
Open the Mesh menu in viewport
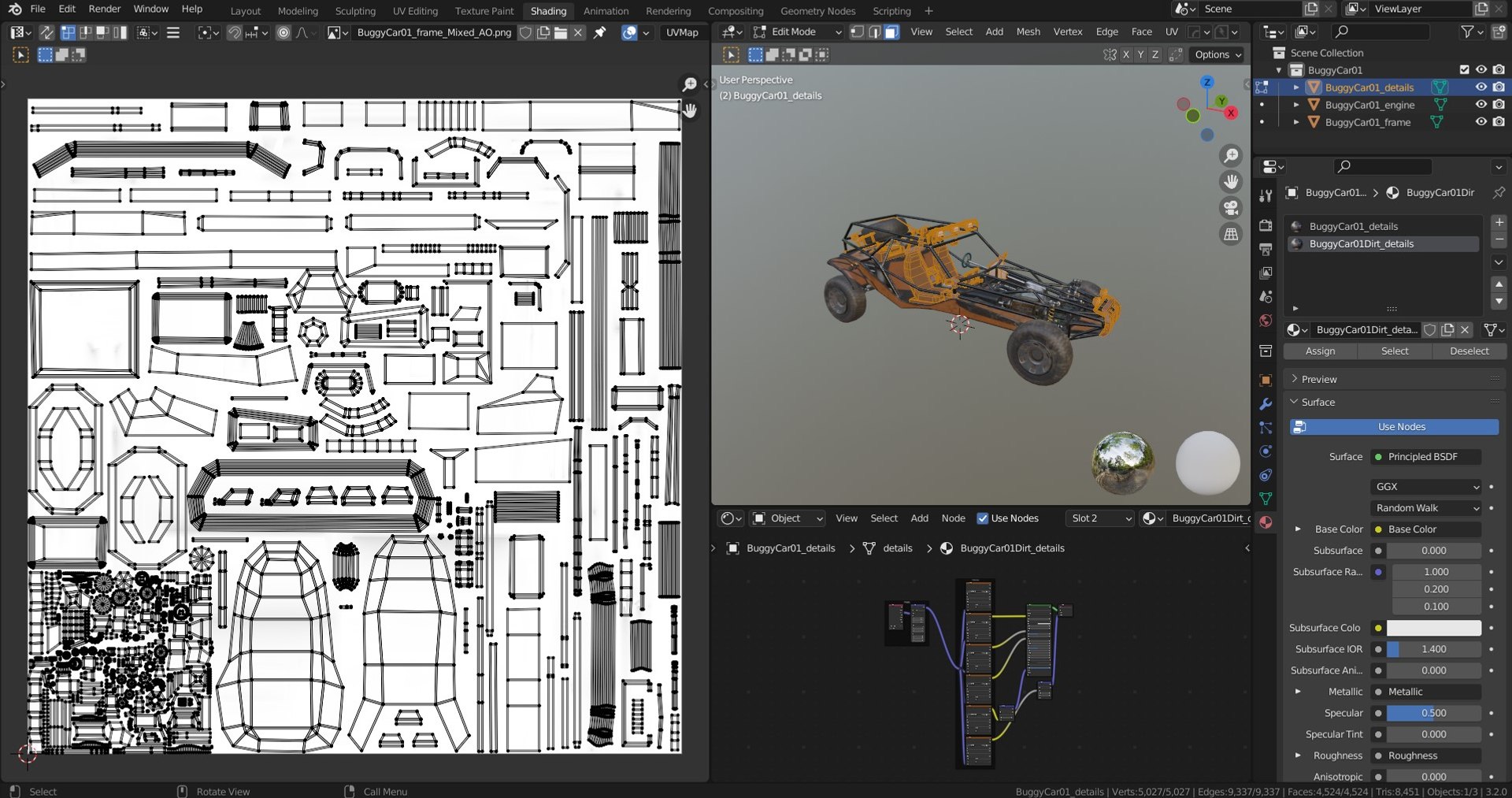coord(1028,32)
